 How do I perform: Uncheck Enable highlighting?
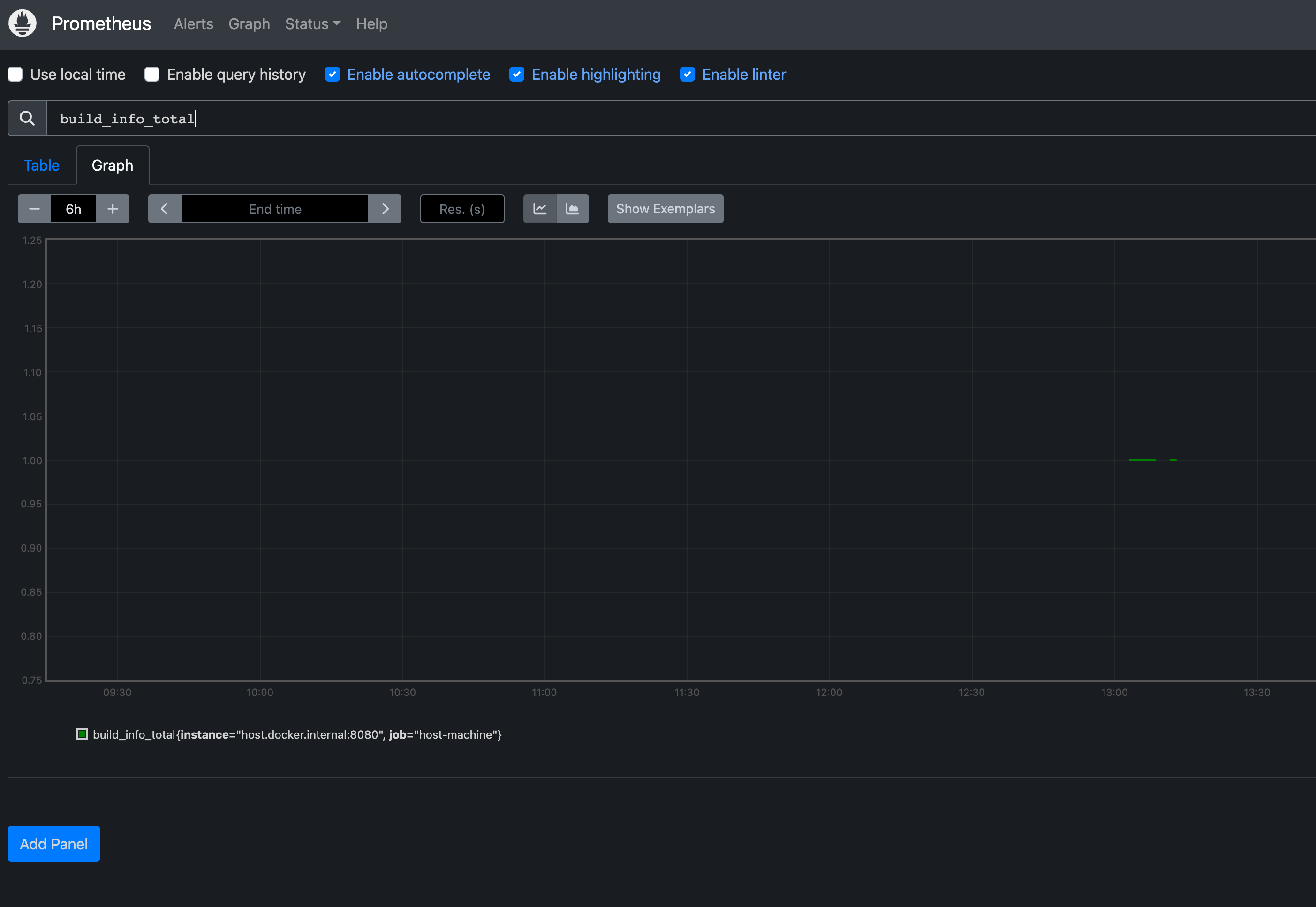coord(517,74)
